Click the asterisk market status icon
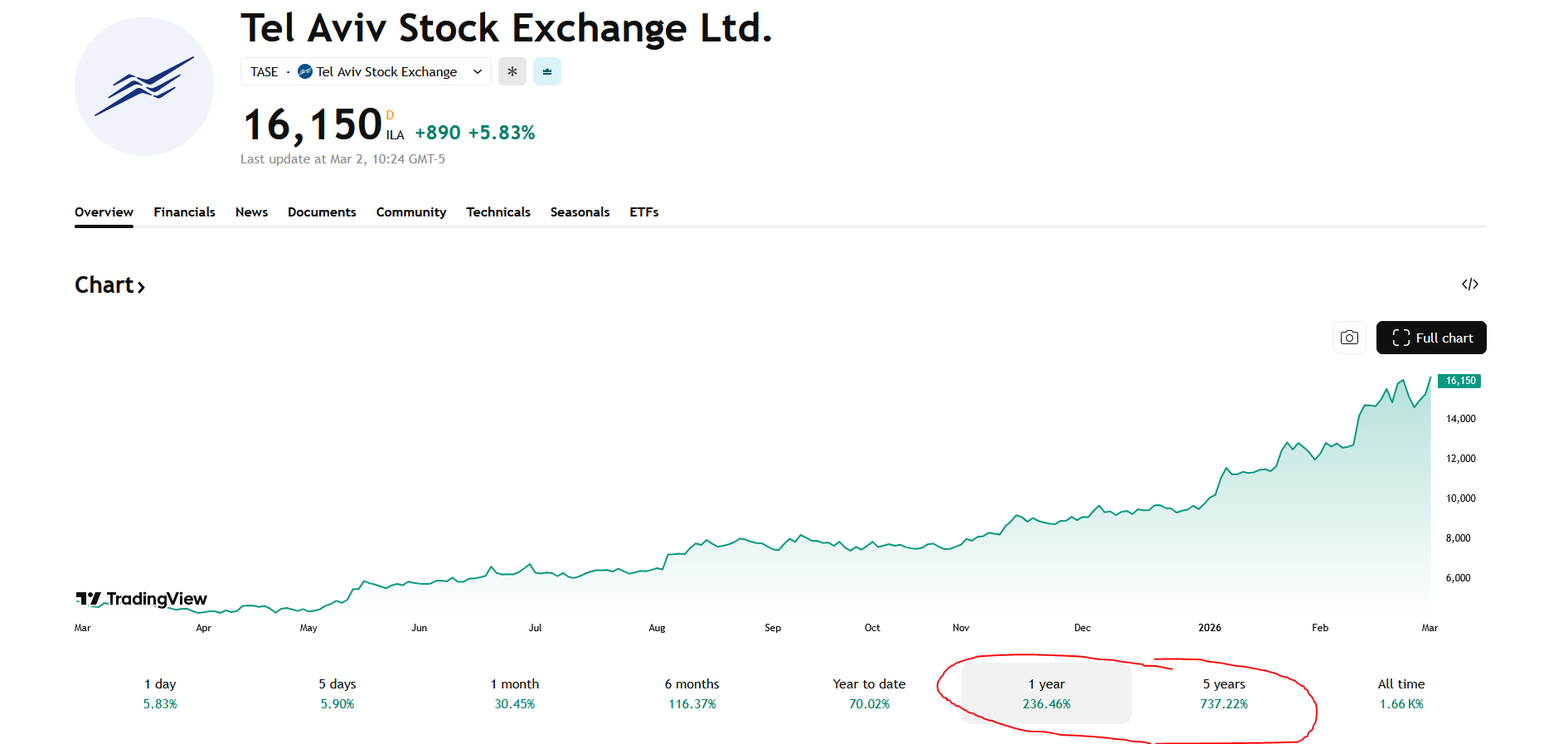The height and width of the screenshot is (744, 1568). [512, 71]
